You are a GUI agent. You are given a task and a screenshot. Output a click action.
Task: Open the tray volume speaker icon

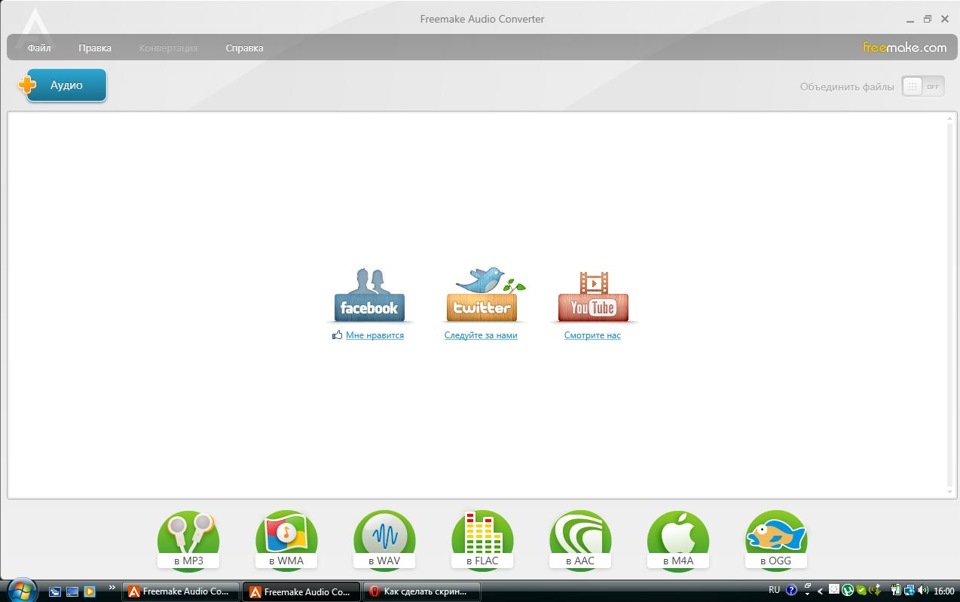[x=923, y=590]
